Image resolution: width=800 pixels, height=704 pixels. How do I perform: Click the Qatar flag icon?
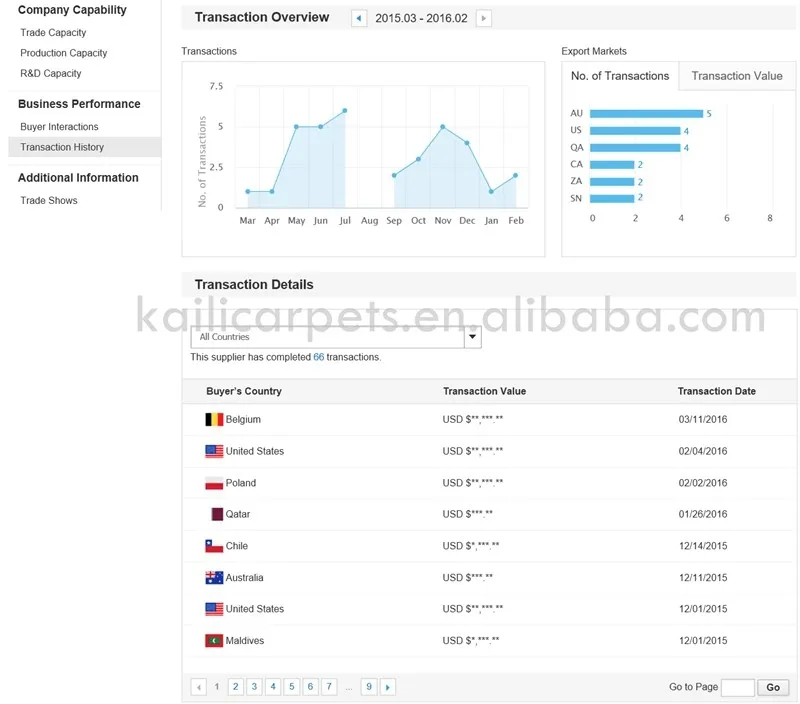217,514
